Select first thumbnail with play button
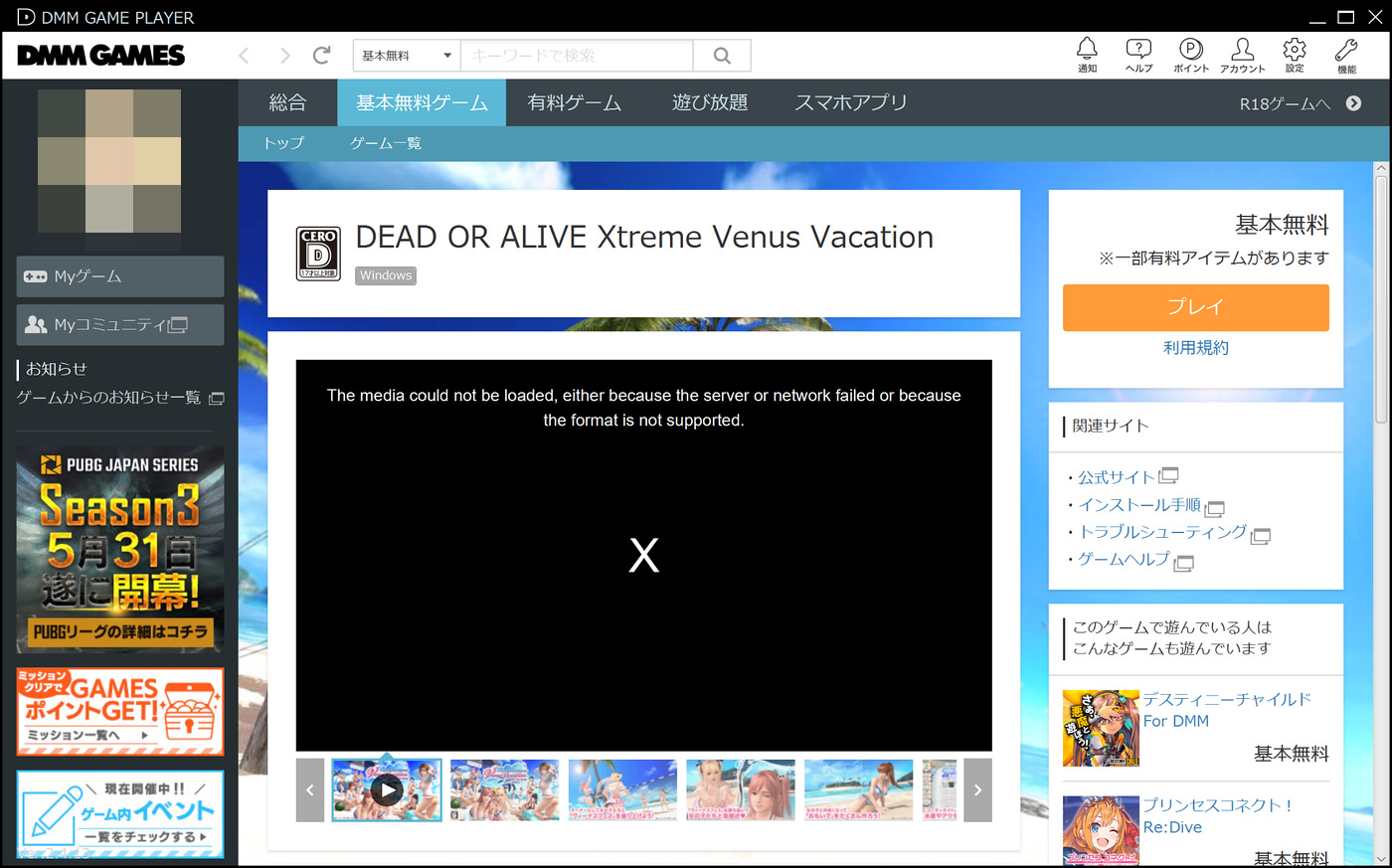 click(387, 790)
